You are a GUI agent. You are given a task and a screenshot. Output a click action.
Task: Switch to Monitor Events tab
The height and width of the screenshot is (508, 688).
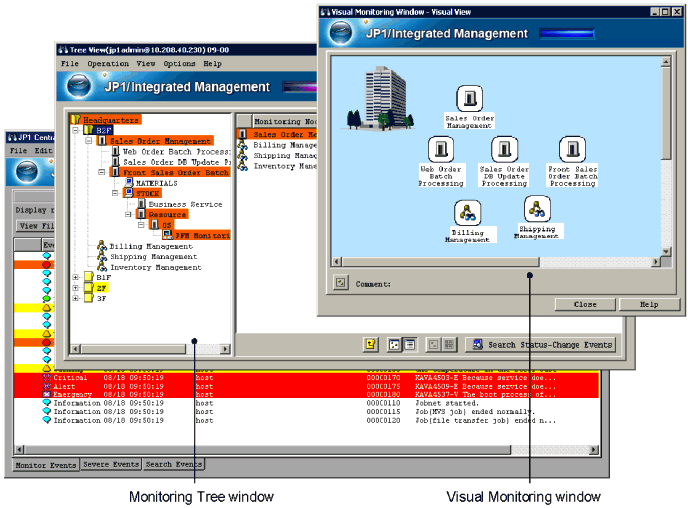(x=46, y=465)
